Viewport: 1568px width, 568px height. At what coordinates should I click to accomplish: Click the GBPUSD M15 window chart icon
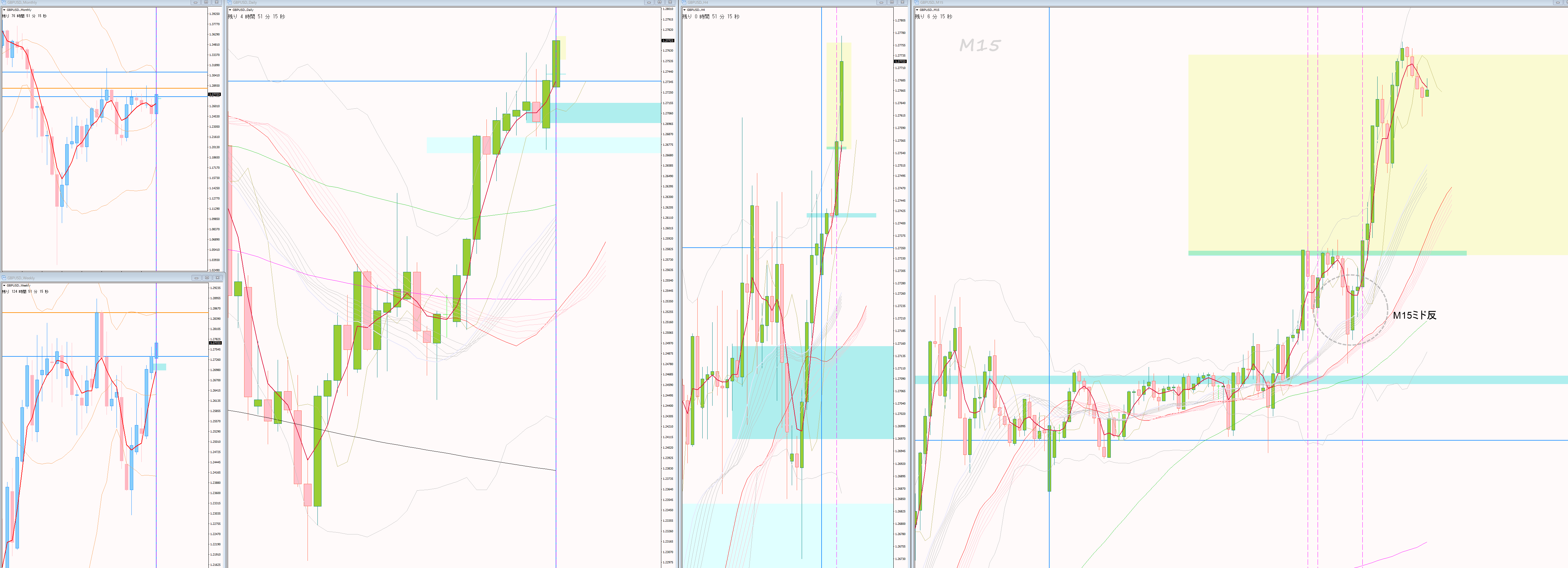pos(917,2)
